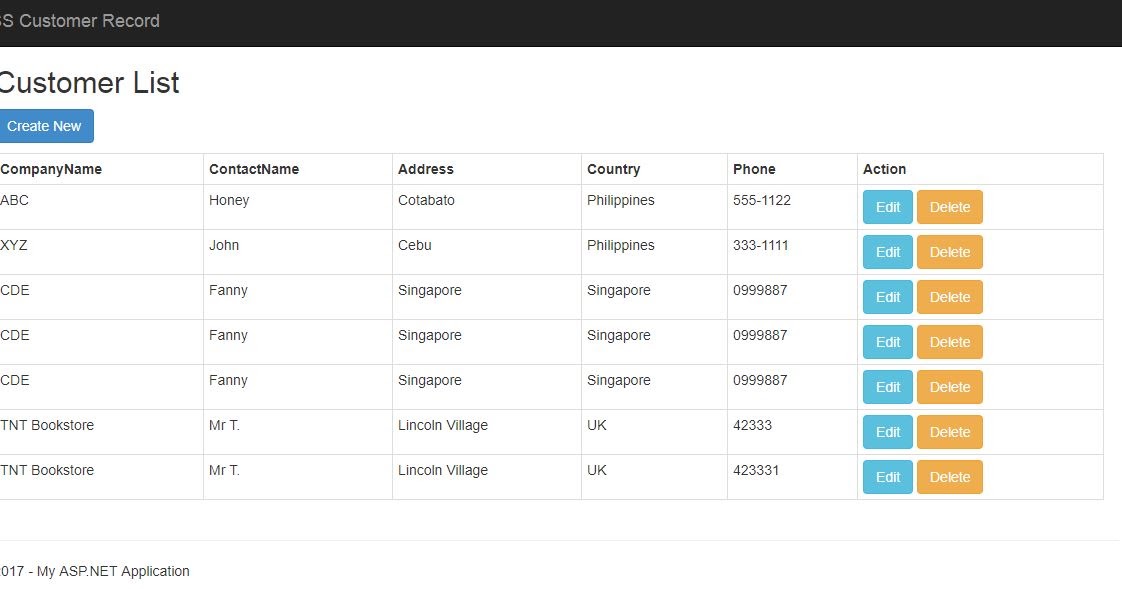1122x589 pixels.
Task: Edit the last TNT Bookstore record
Action: 887,477
